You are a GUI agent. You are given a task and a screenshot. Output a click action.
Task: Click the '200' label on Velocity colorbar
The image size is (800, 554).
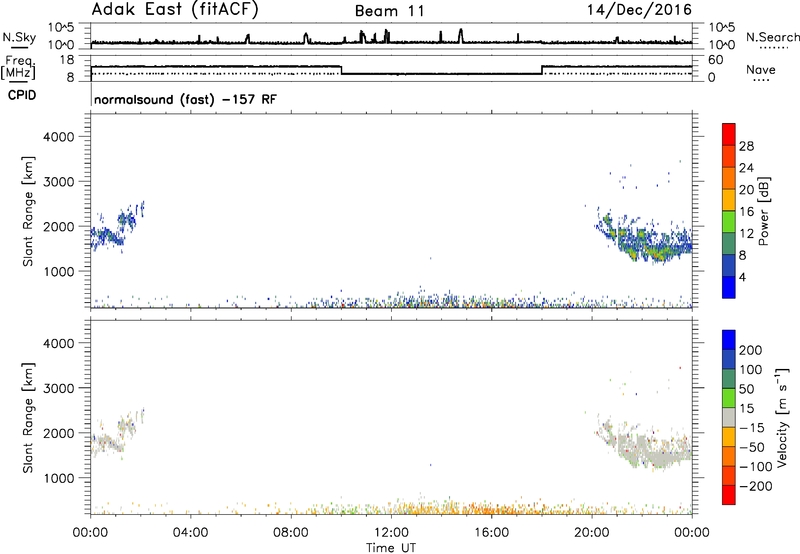pos(751,350)
